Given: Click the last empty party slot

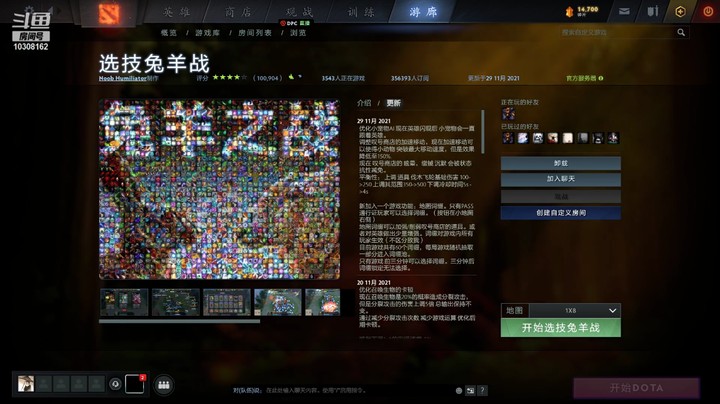Looking at the screenshot, I should tap(96, 384).
